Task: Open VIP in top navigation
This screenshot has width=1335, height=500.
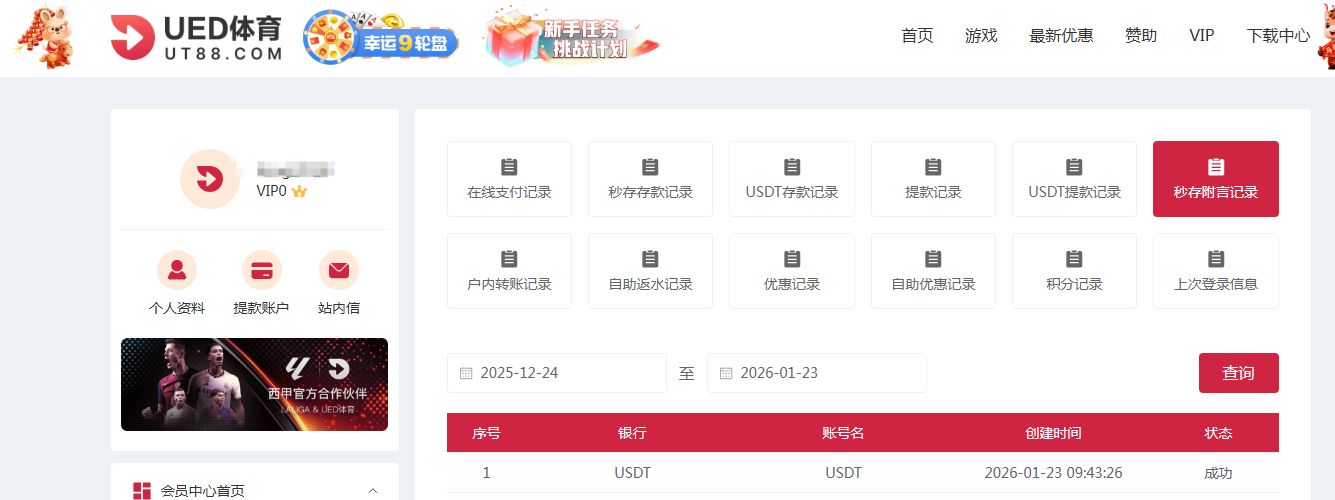Action: [x=1202, y=36]
